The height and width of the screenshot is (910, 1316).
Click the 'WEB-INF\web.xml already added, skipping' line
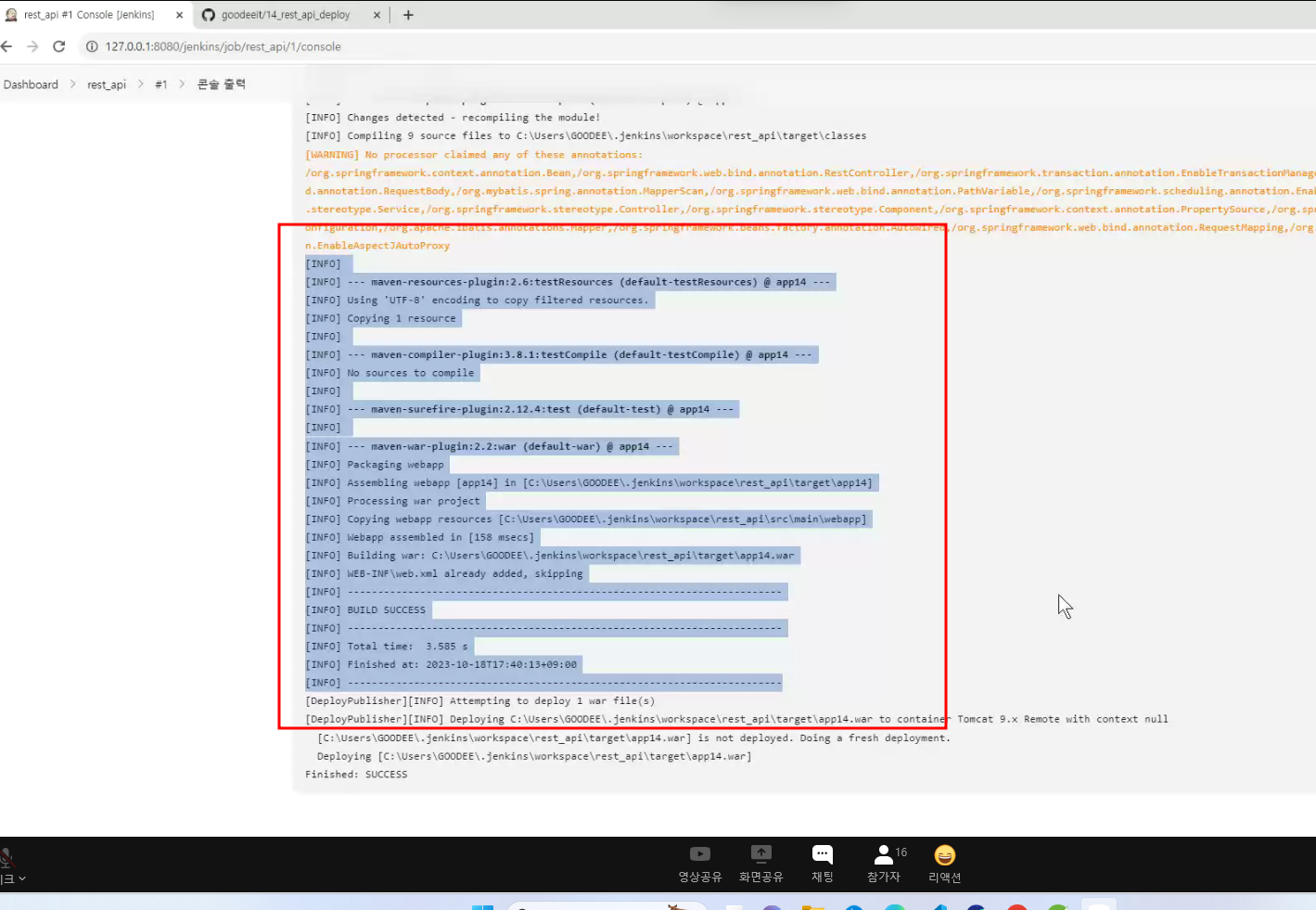(x=444, y=574)
